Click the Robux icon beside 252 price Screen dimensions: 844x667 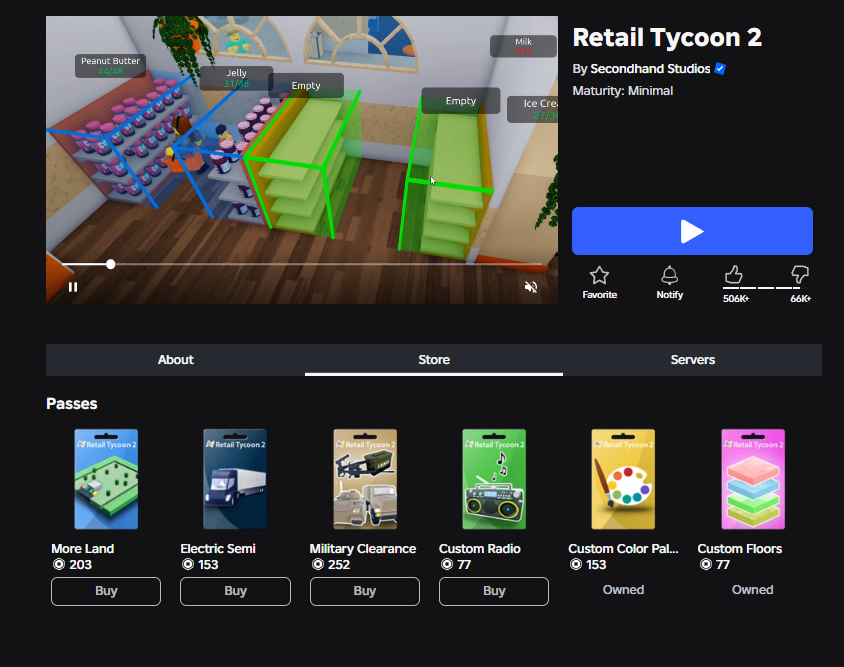318,564
